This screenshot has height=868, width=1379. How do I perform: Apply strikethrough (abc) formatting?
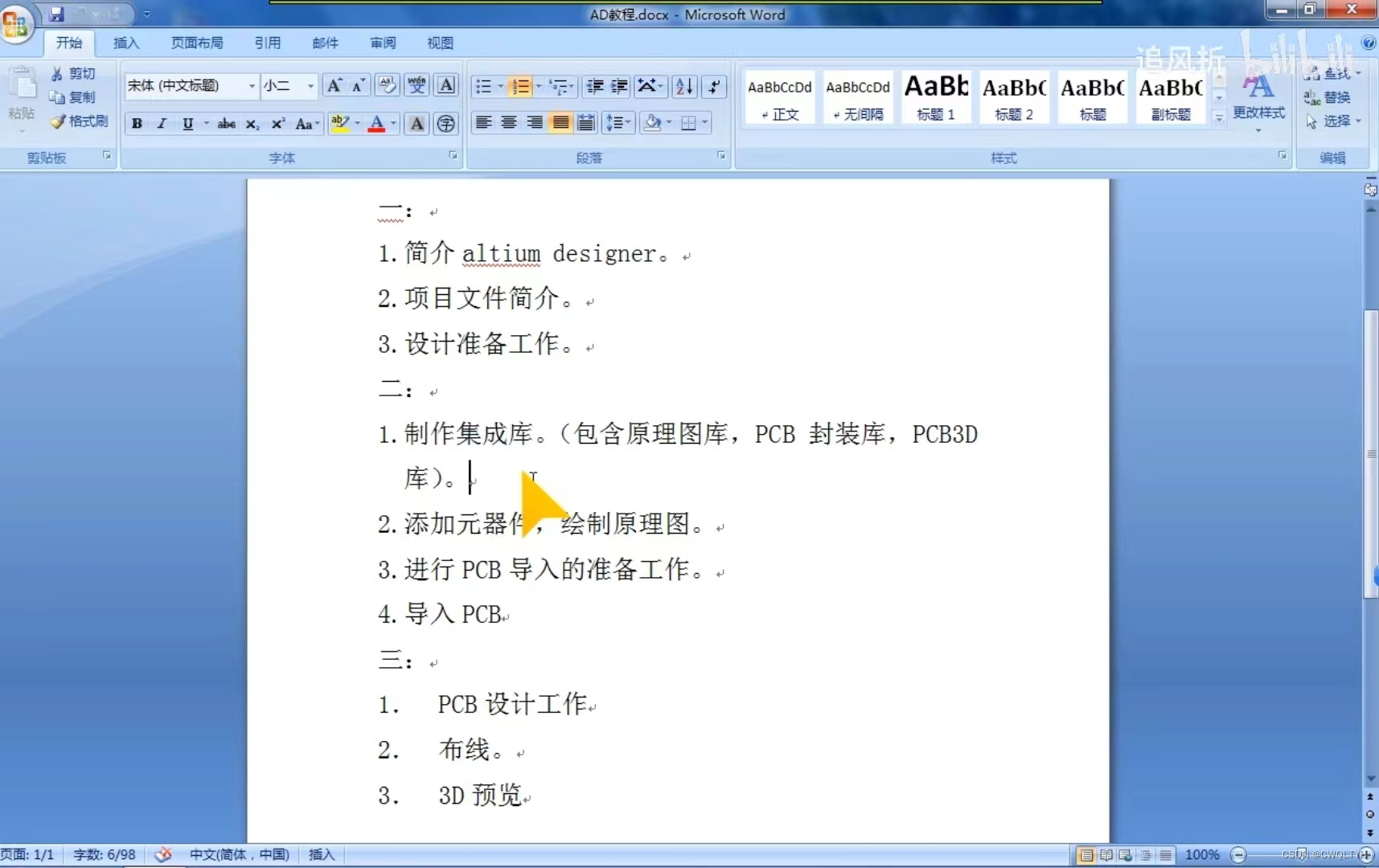(x=227, y=124)
